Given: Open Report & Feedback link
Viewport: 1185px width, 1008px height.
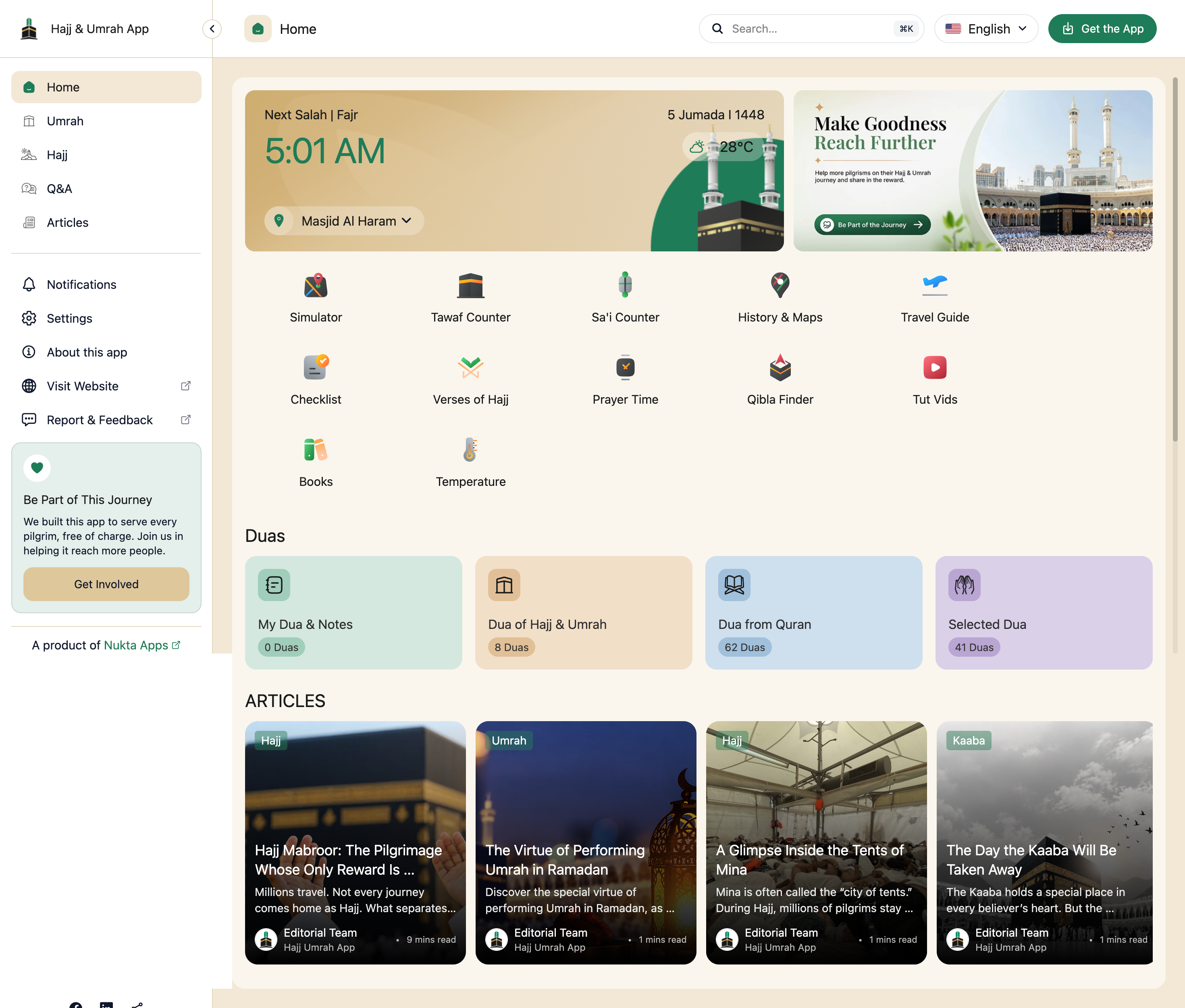Looking at the screenshot, I should pos(106,420).
